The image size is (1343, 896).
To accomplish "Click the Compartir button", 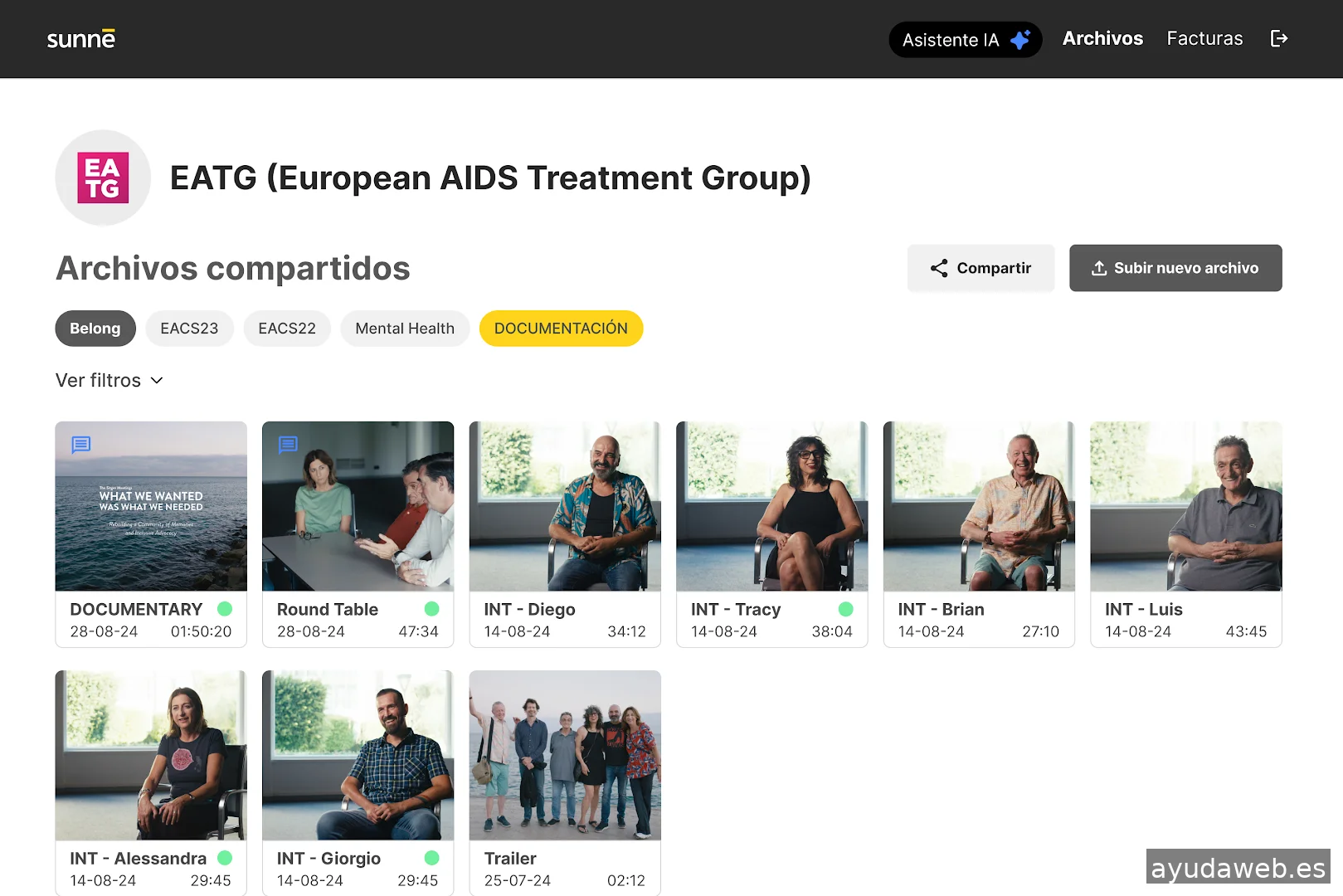I will coord(980,268).
